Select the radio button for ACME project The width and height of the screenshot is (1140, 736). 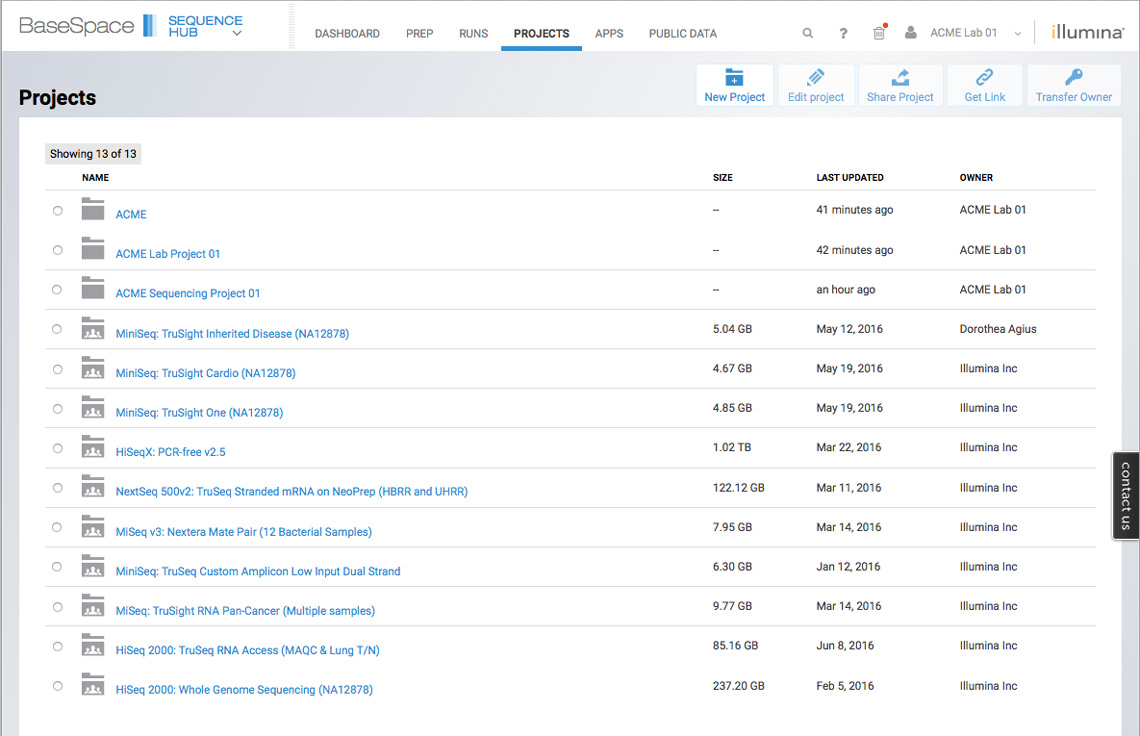(x=57, y=210)
